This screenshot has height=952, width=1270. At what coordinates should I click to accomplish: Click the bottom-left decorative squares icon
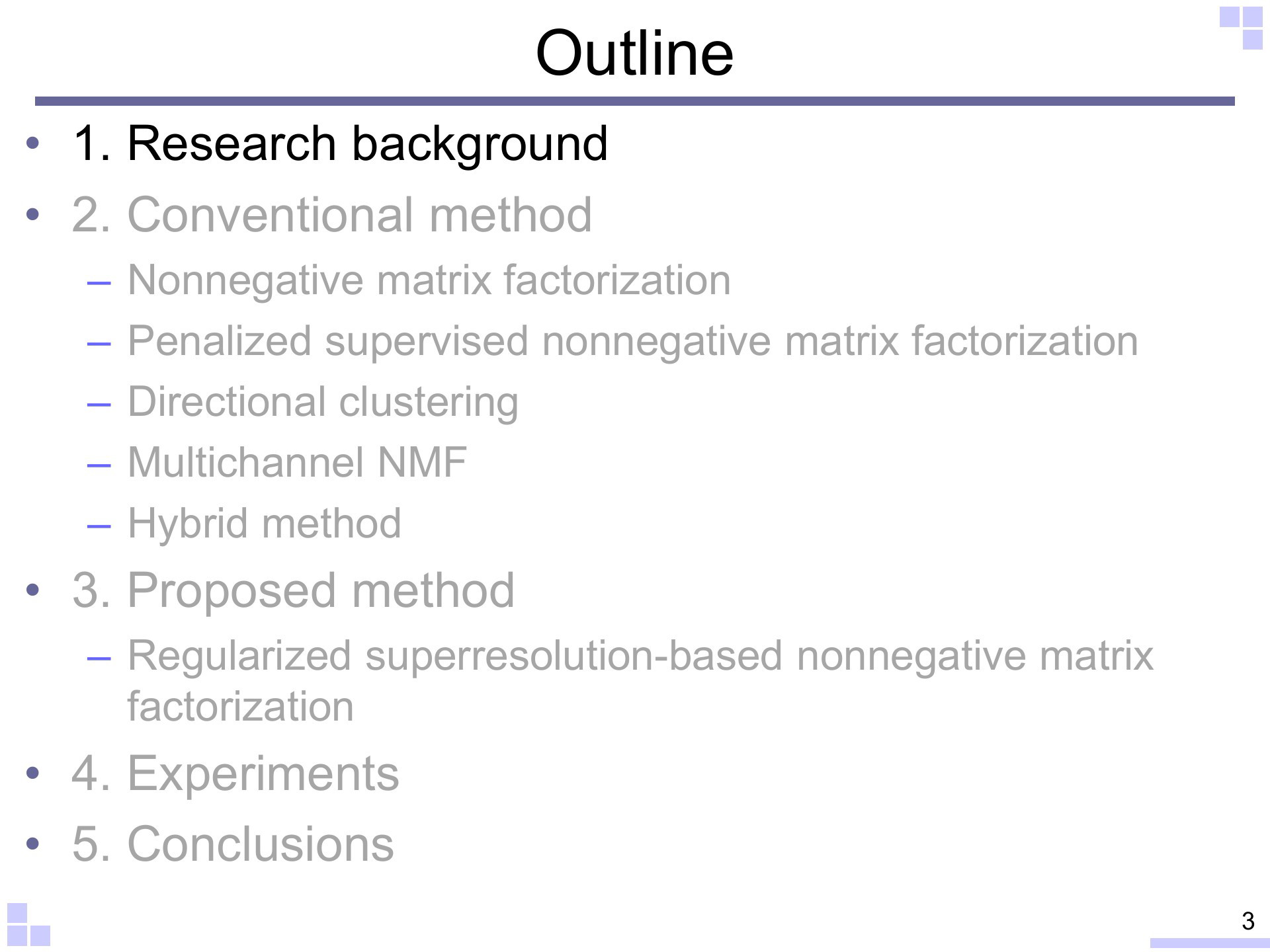pyautogui.click(x=28, y=924)
